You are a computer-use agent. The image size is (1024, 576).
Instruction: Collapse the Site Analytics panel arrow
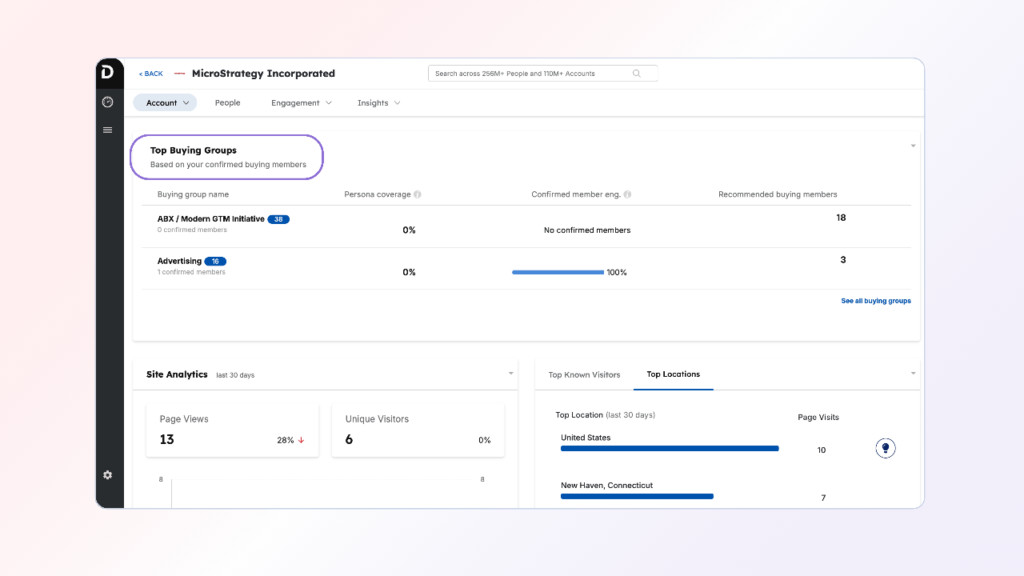pos(511,373)
